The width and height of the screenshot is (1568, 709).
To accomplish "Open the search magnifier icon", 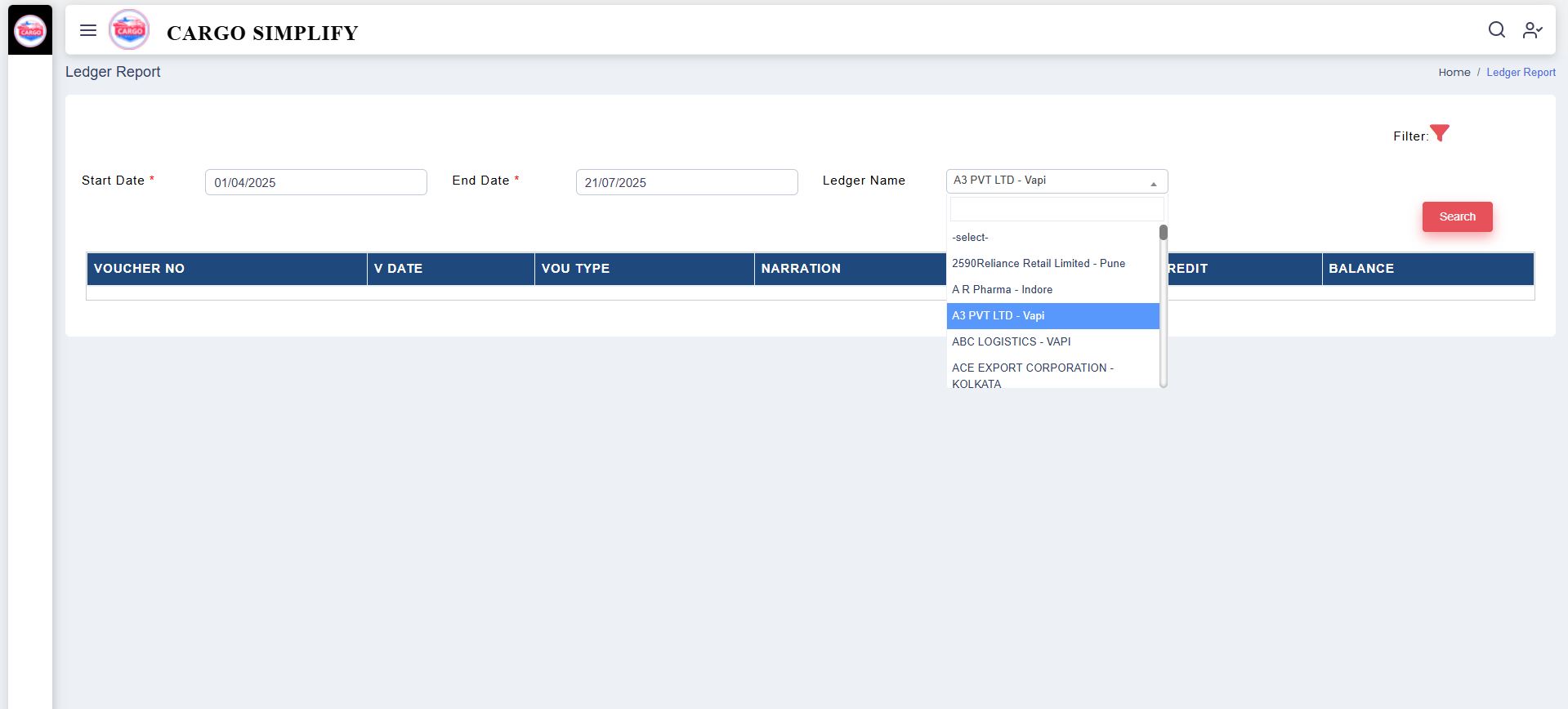I will (x=1496, y=30).
